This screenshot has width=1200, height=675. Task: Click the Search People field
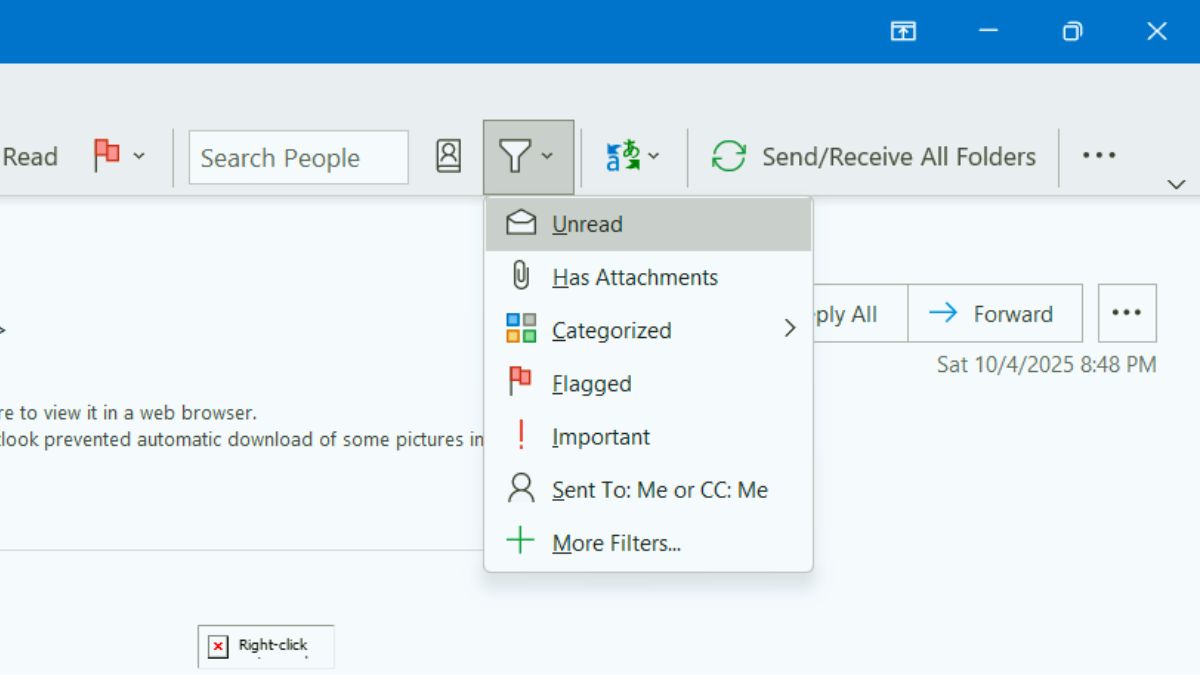[298, 158]
